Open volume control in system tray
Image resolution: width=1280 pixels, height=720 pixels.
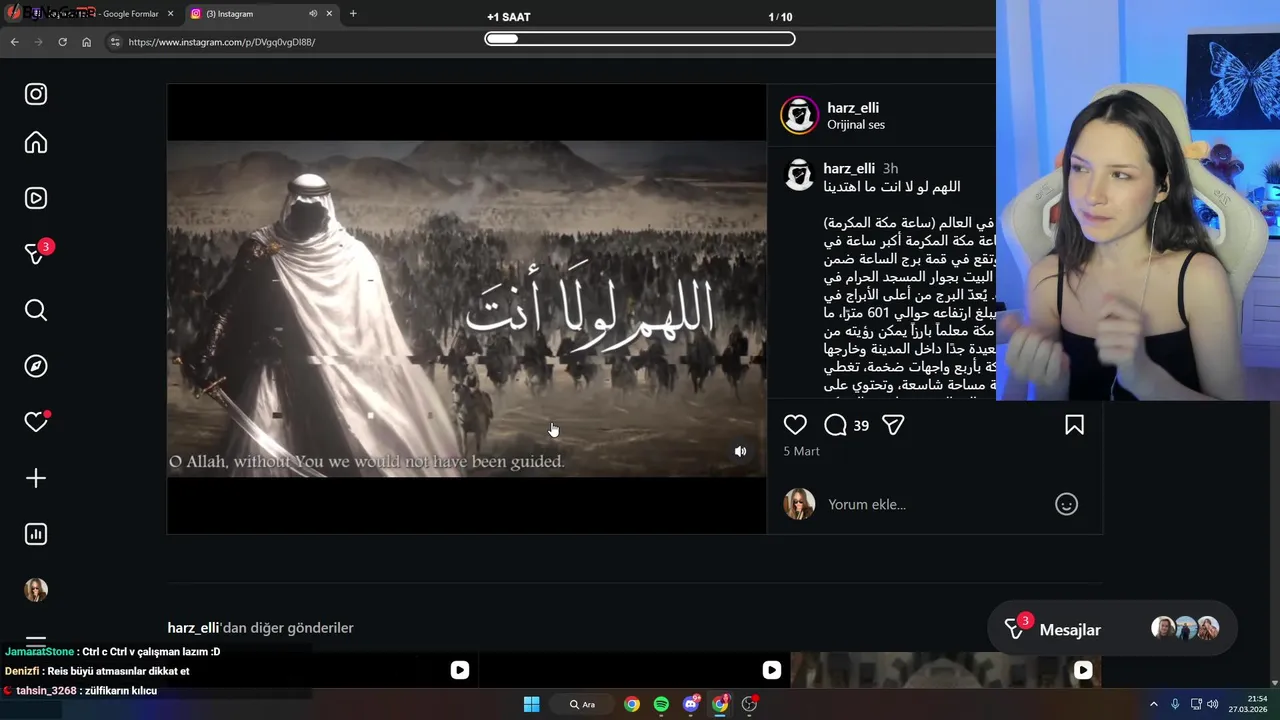point(1212,704)
